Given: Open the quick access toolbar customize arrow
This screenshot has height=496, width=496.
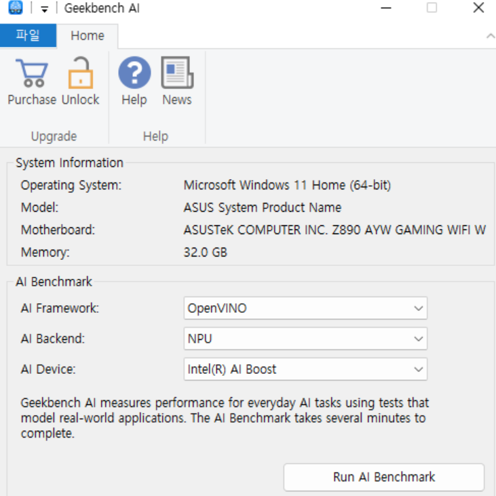Looking at the screenshot, I should [x=44, y=9].
